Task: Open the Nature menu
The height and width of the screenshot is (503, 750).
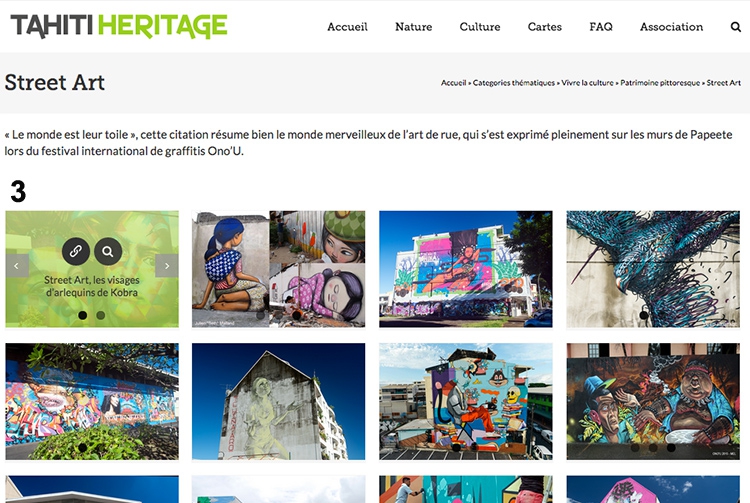Action: coord(413,27)
